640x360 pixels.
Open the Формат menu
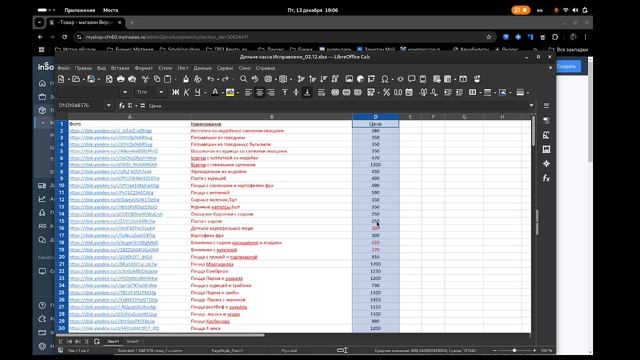[x=144, y=68]
